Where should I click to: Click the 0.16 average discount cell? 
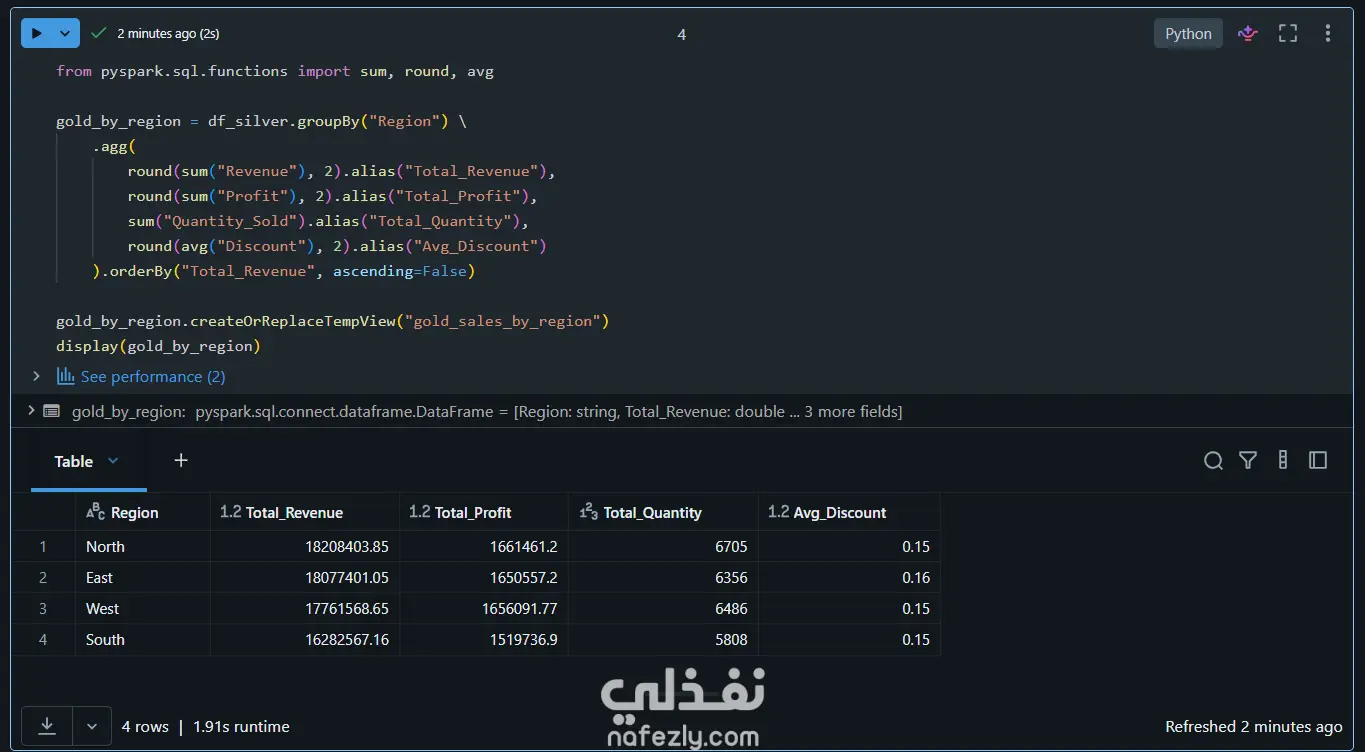pyautogui.click(x=849, y=577)
